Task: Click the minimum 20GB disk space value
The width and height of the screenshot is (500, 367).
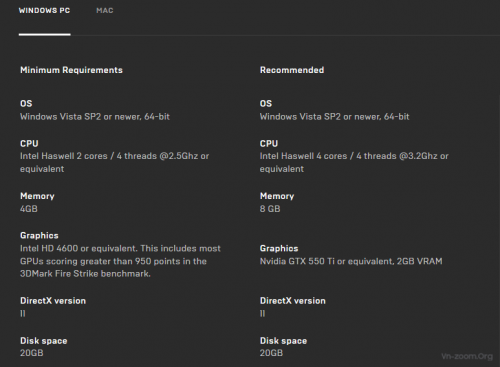Action: coord(32,353)
